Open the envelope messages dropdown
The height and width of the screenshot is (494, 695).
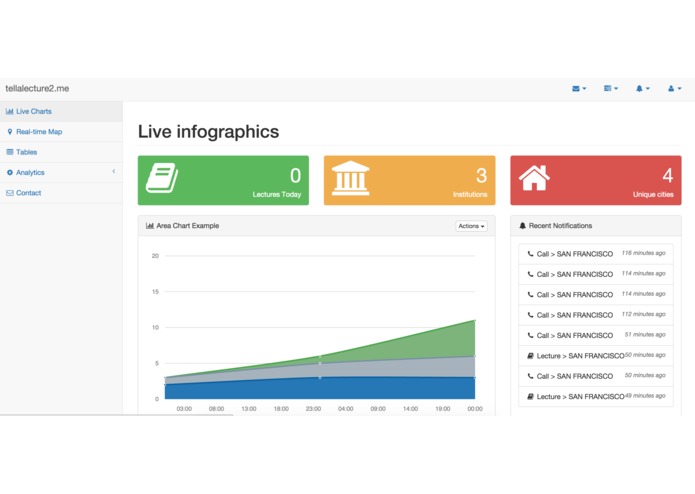579,89
